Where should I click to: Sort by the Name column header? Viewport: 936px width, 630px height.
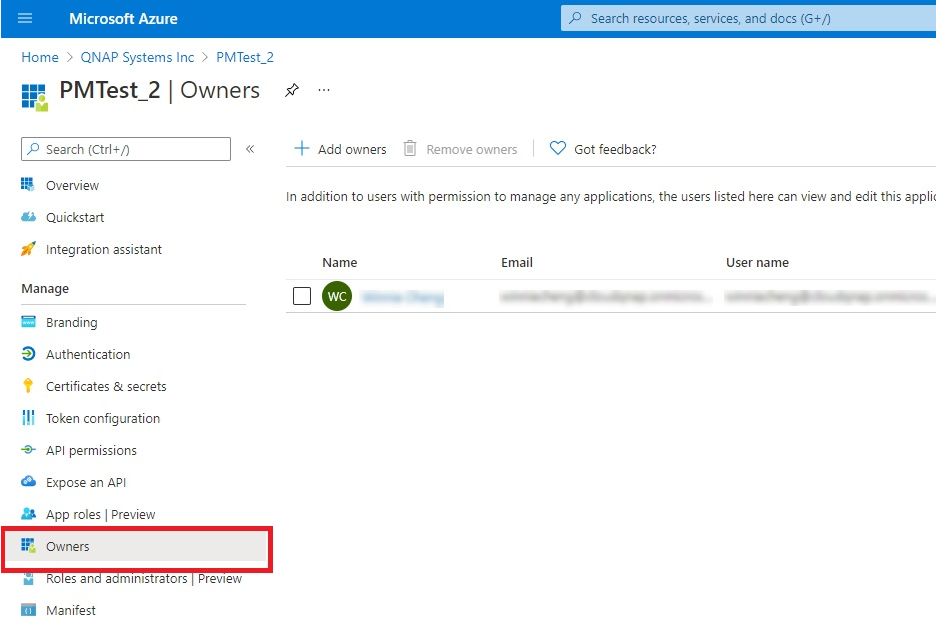tap(339, 262)
